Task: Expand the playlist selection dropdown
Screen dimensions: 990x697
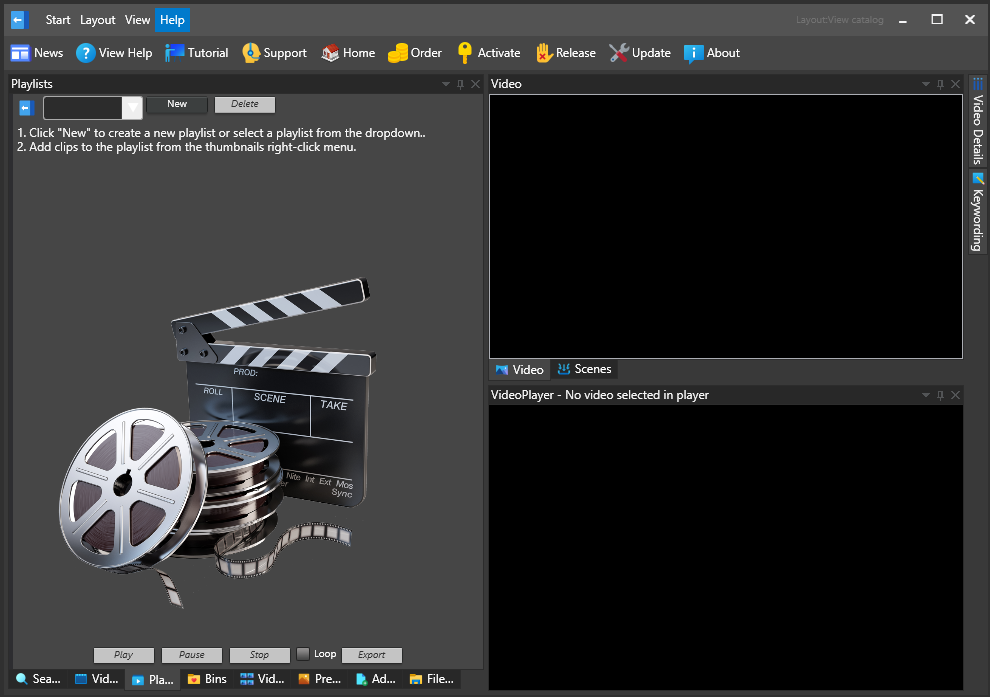Action: coord(132,108)
